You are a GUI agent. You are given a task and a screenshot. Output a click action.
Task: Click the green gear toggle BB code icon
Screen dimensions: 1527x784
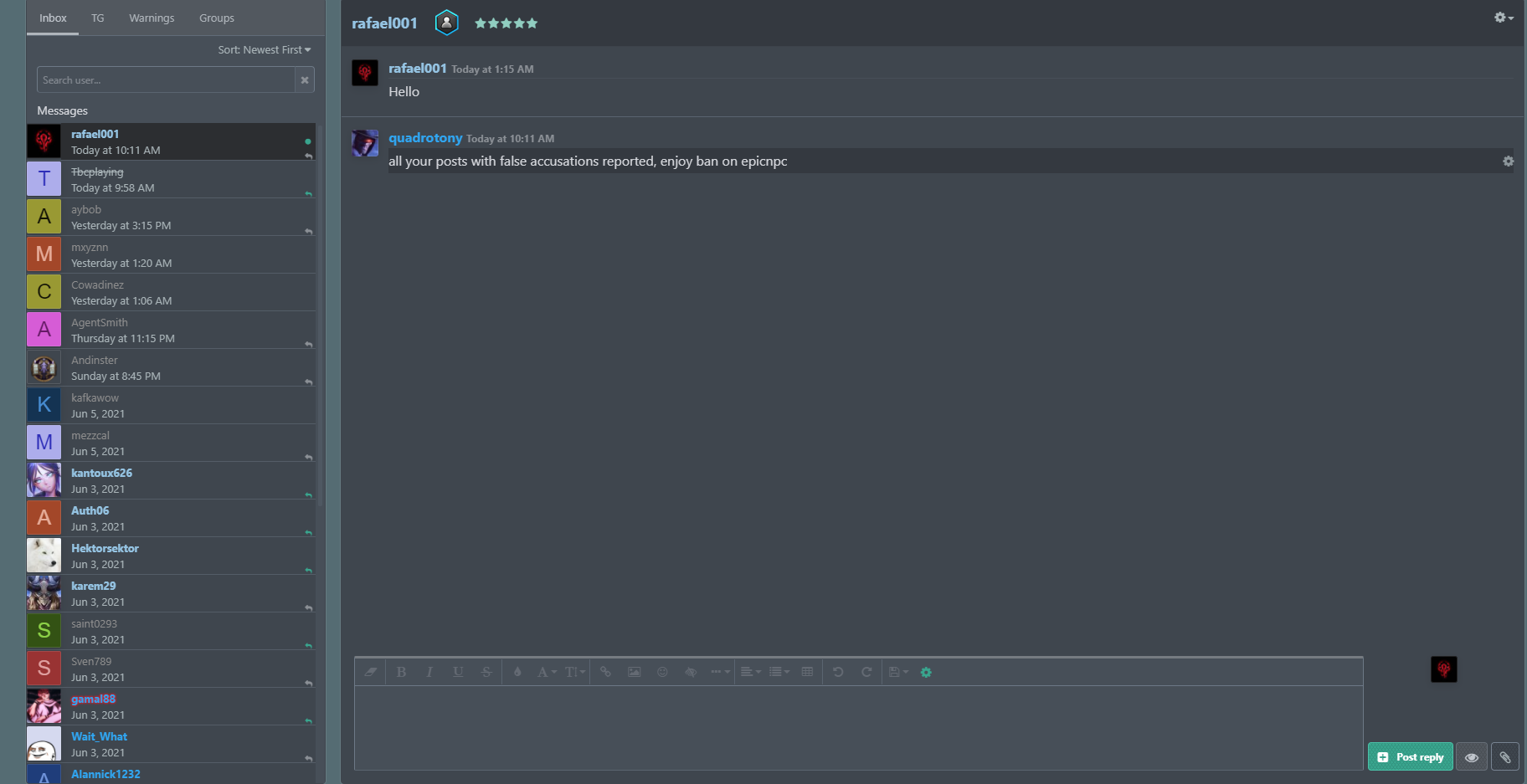pos(926,672)
